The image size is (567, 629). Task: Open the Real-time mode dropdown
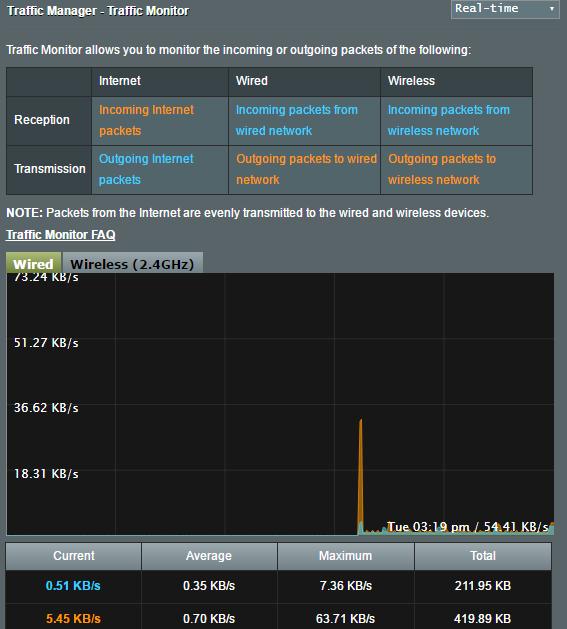(505, 9)
